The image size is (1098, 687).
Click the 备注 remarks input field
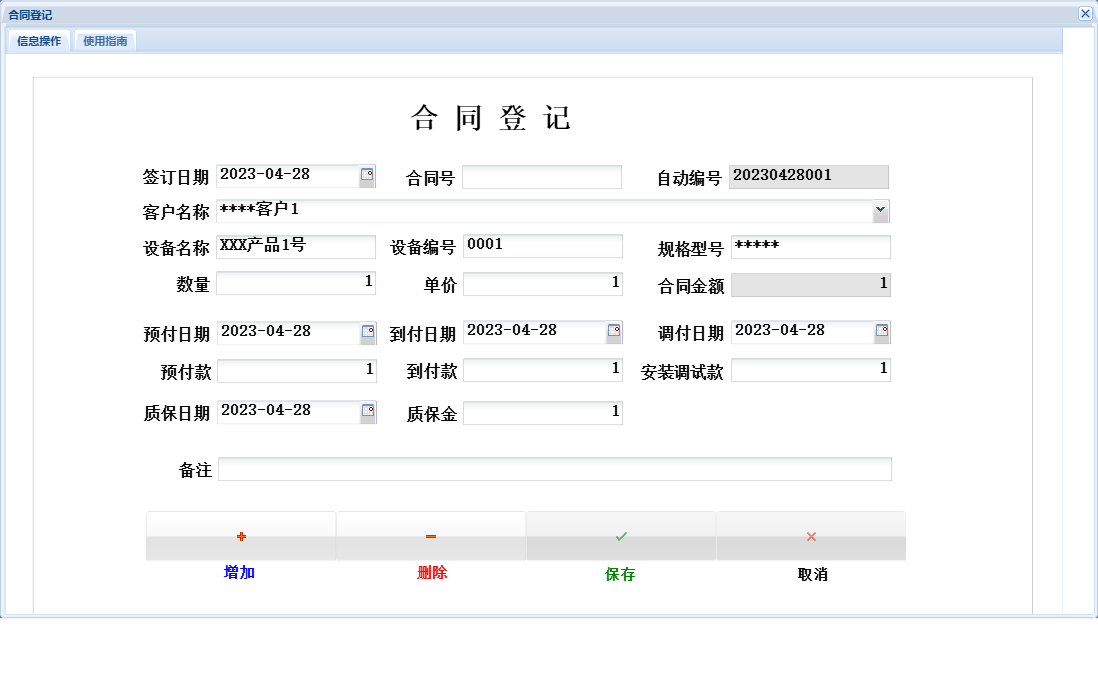point(555,468)
